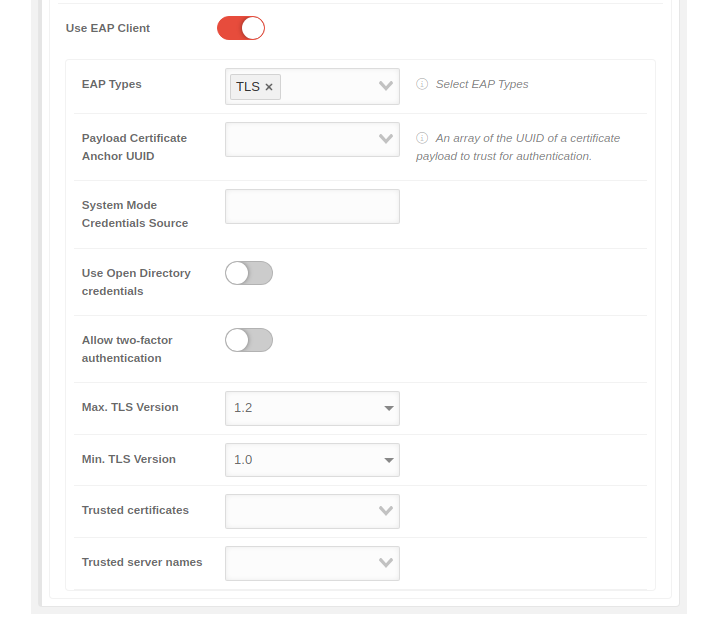Focus the System Mode Credentials Source field

tap(312, 206)
